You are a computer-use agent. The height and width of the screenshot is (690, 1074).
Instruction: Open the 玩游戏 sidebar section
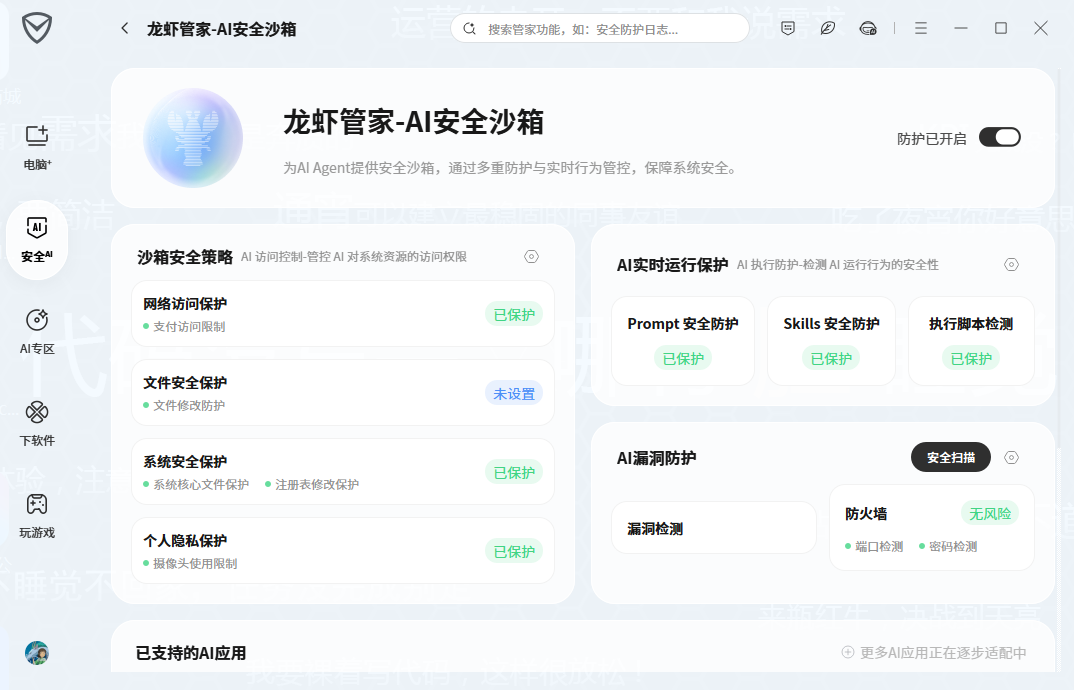37,515
